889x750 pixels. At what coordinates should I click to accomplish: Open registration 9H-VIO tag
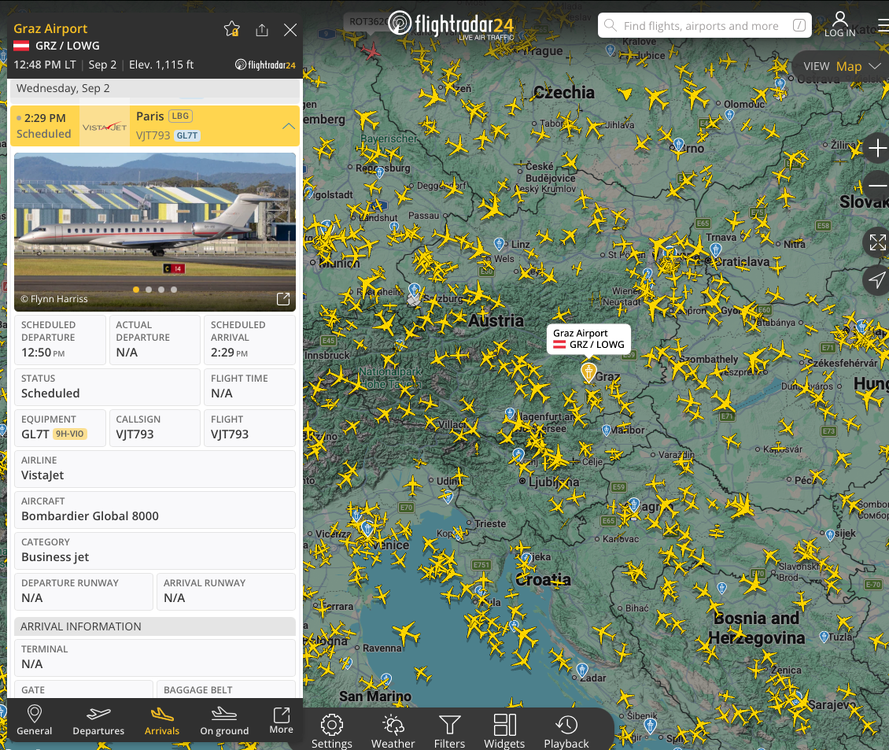tap(70, 434)
